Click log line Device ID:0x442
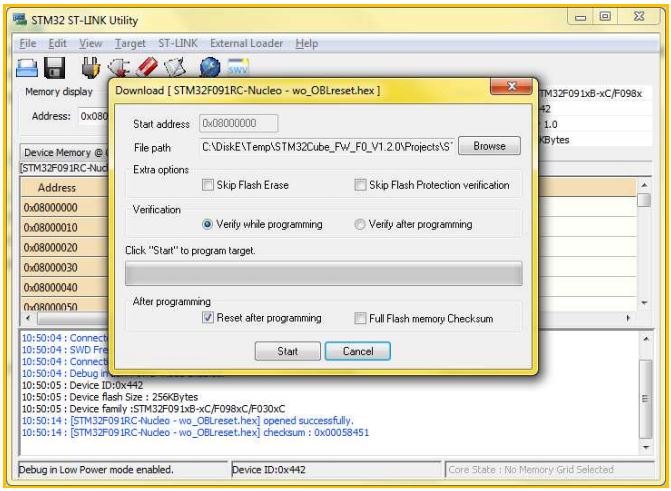Image resolution: width=671 pixels, height=491 pixels. point(82,385)
